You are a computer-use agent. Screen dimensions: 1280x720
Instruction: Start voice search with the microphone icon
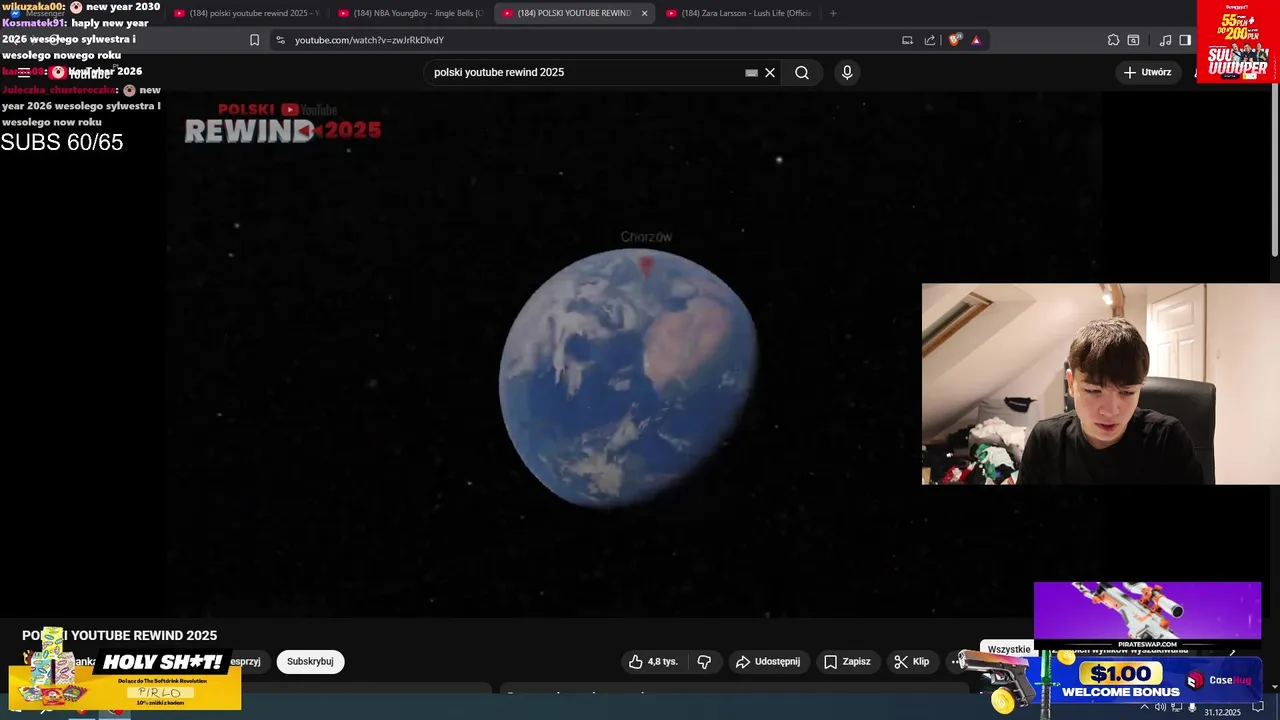847,73
